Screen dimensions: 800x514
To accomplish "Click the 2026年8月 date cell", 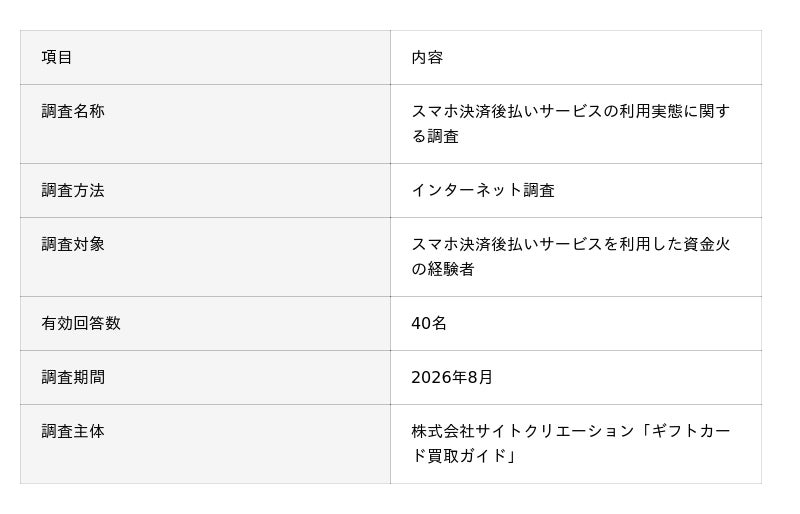I will click(576, 378).
